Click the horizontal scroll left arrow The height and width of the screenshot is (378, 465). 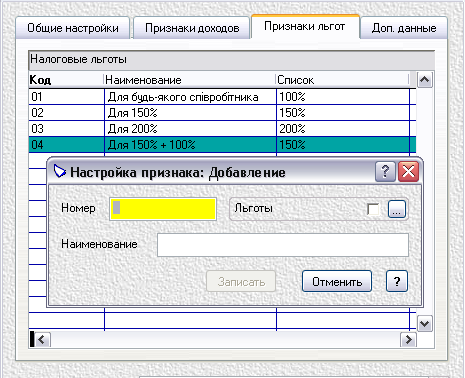click(x=42, y=340)
